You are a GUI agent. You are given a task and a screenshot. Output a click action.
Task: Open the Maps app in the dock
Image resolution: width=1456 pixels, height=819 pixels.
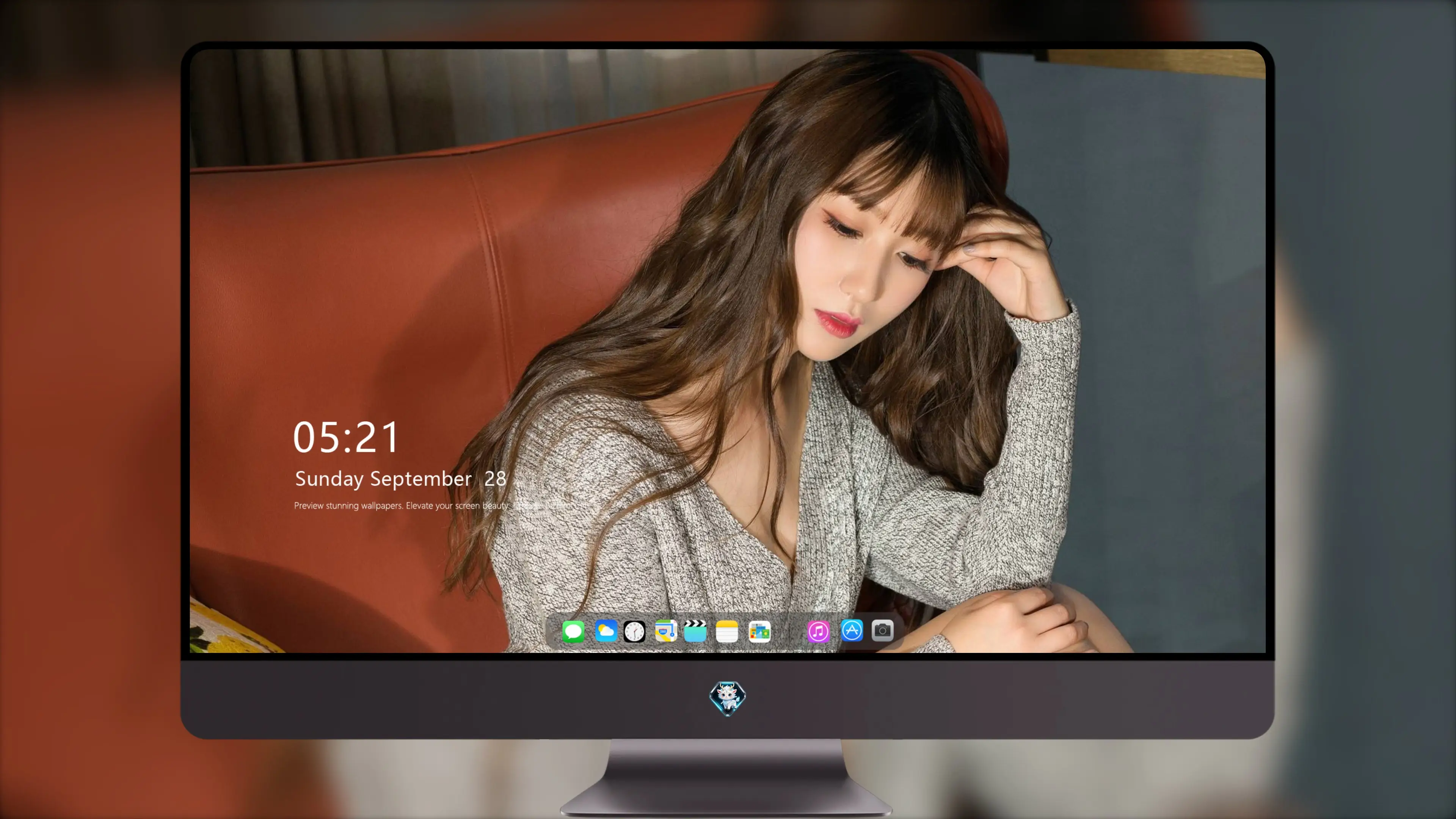tap(666, 631)
